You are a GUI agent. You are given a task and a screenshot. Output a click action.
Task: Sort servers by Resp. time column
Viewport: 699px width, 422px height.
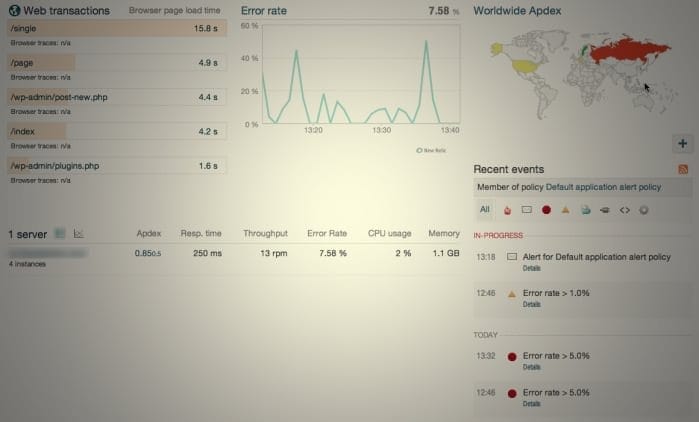201,234
